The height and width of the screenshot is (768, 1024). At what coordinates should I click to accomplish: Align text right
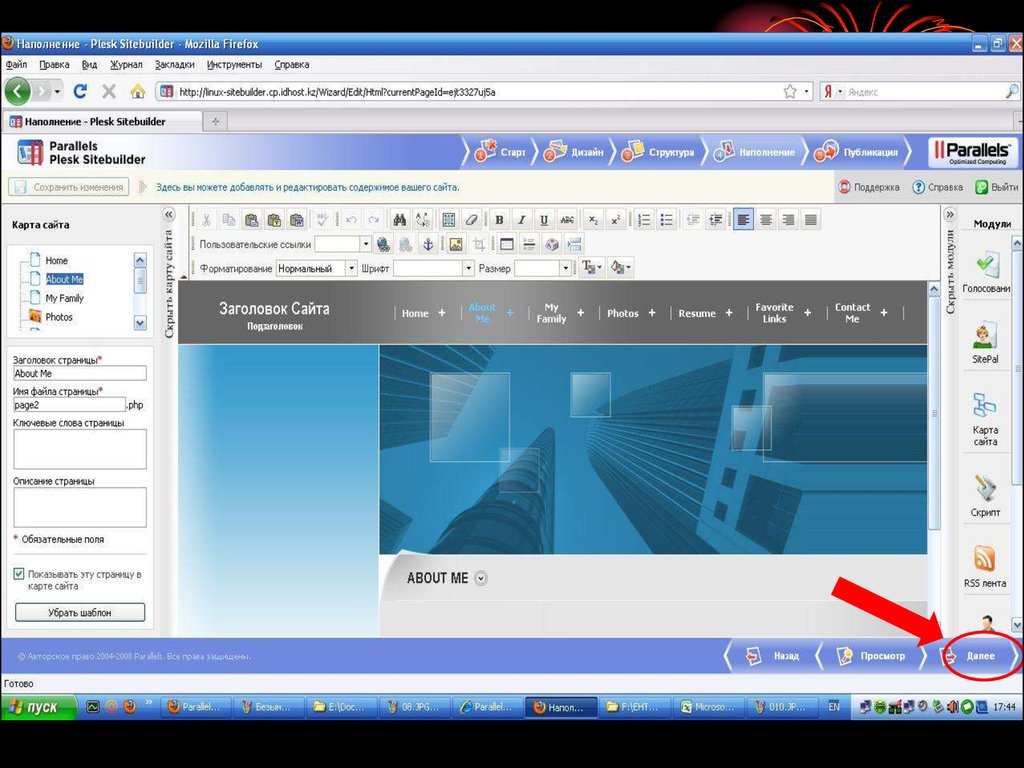(x=788, y=220)
